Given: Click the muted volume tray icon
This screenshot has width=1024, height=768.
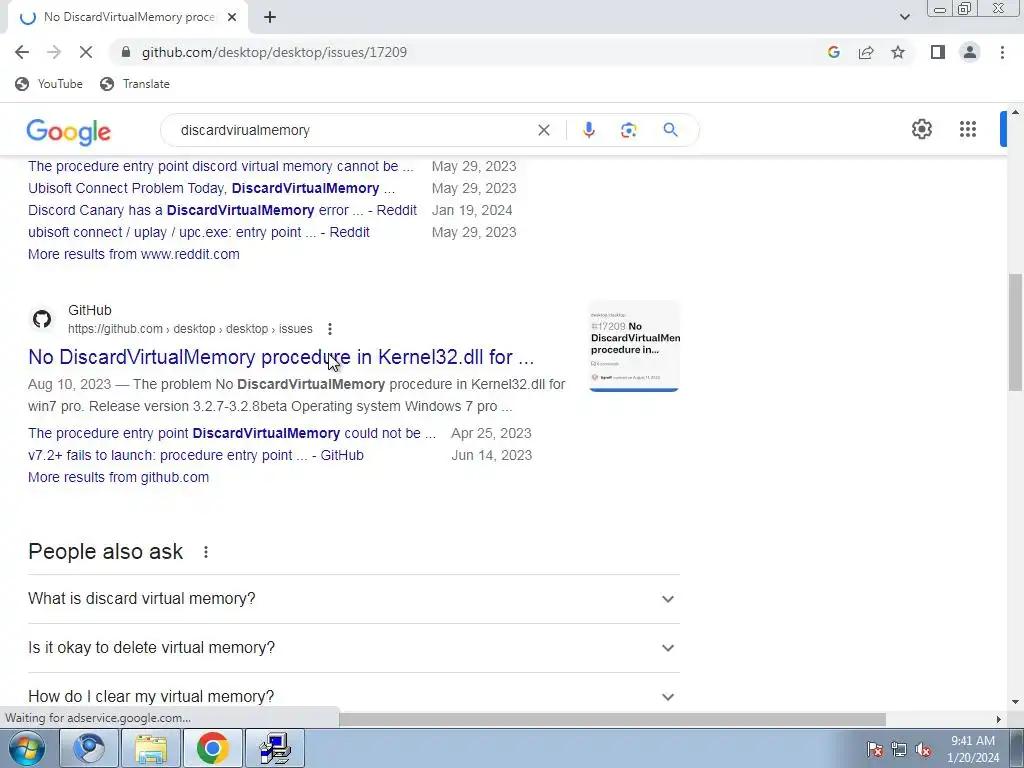Looking at the screenshot, I should (x=923, y=750).
